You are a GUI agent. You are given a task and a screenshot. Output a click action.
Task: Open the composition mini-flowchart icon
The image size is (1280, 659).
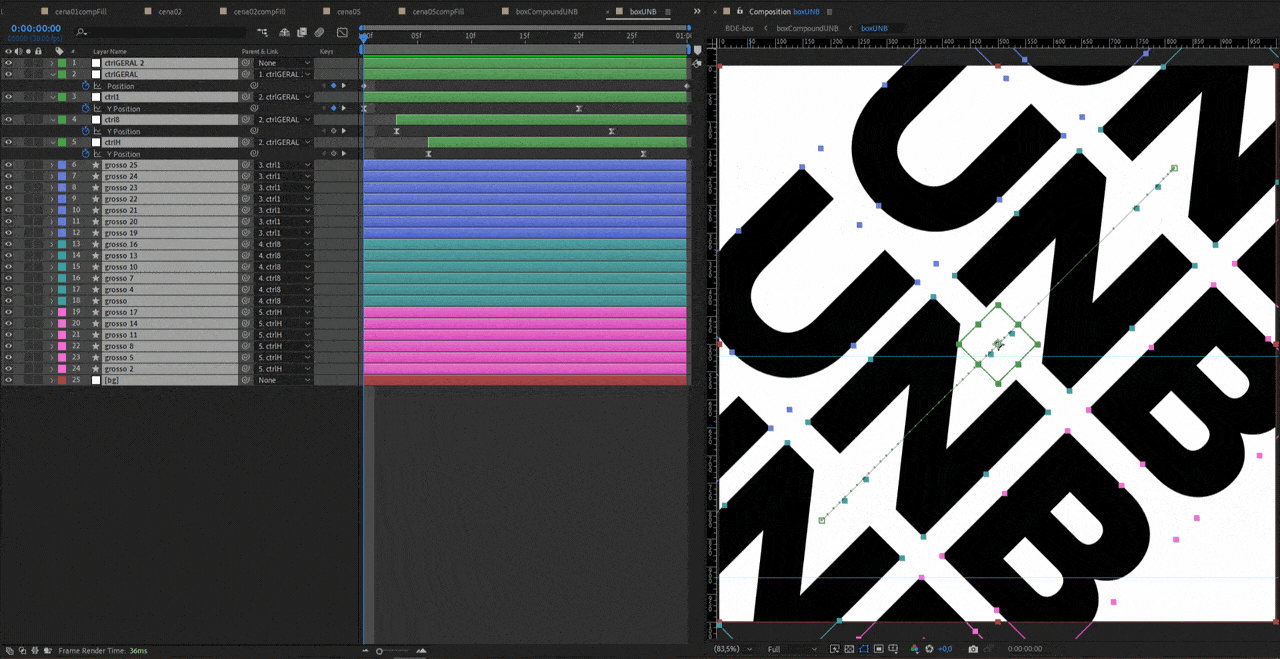click(265, 32)
